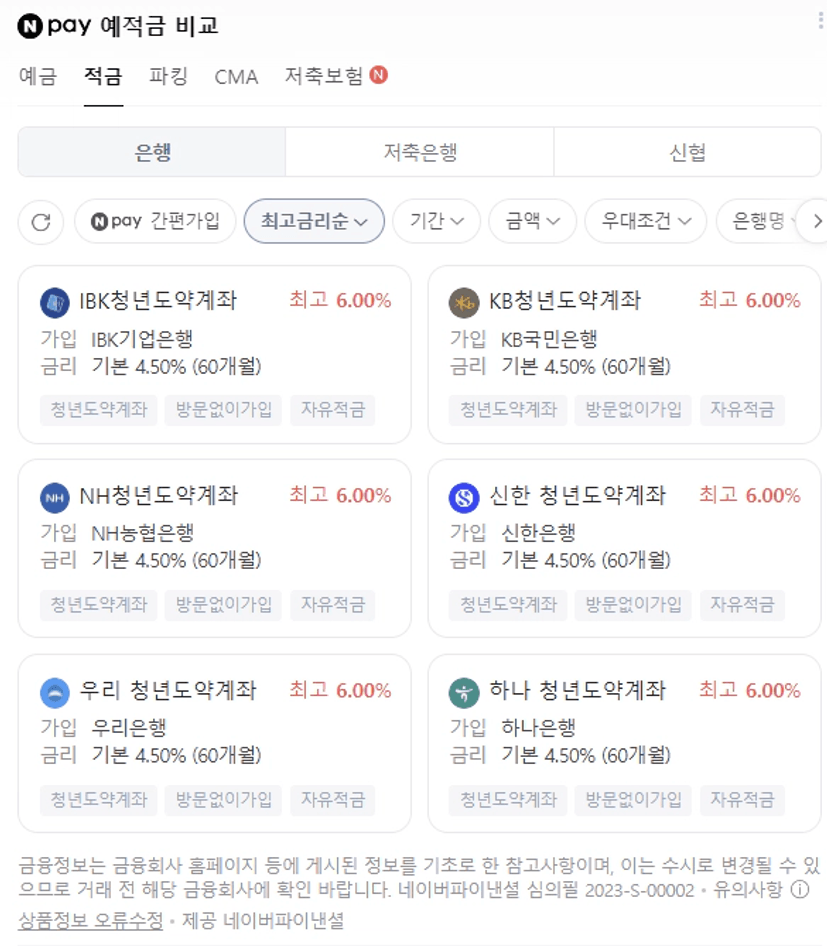Toggle the Npay 간편가입 filter
Image resolution: width=827 pixels, height=946 pixels.
155,222
